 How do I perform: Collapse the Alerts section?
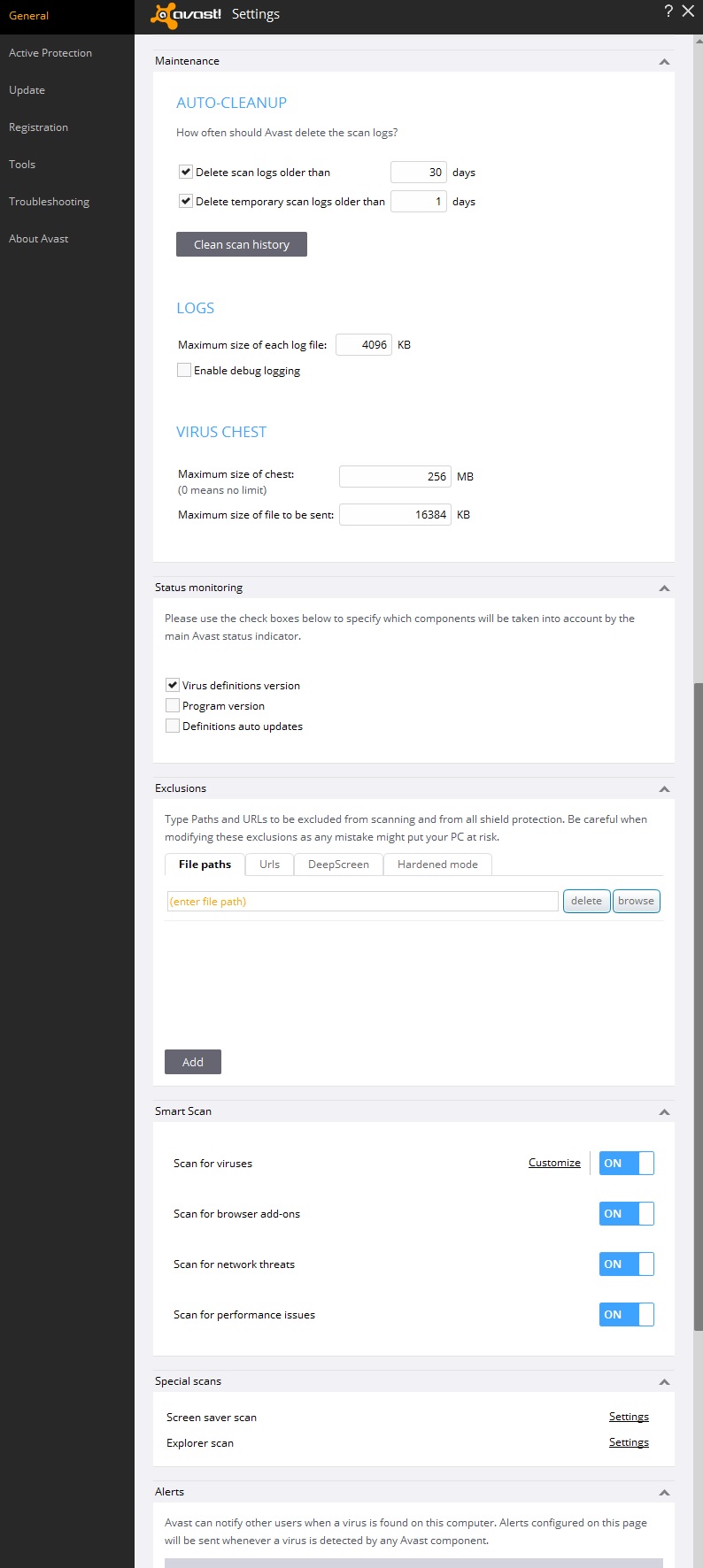[x=664, y=1493]
